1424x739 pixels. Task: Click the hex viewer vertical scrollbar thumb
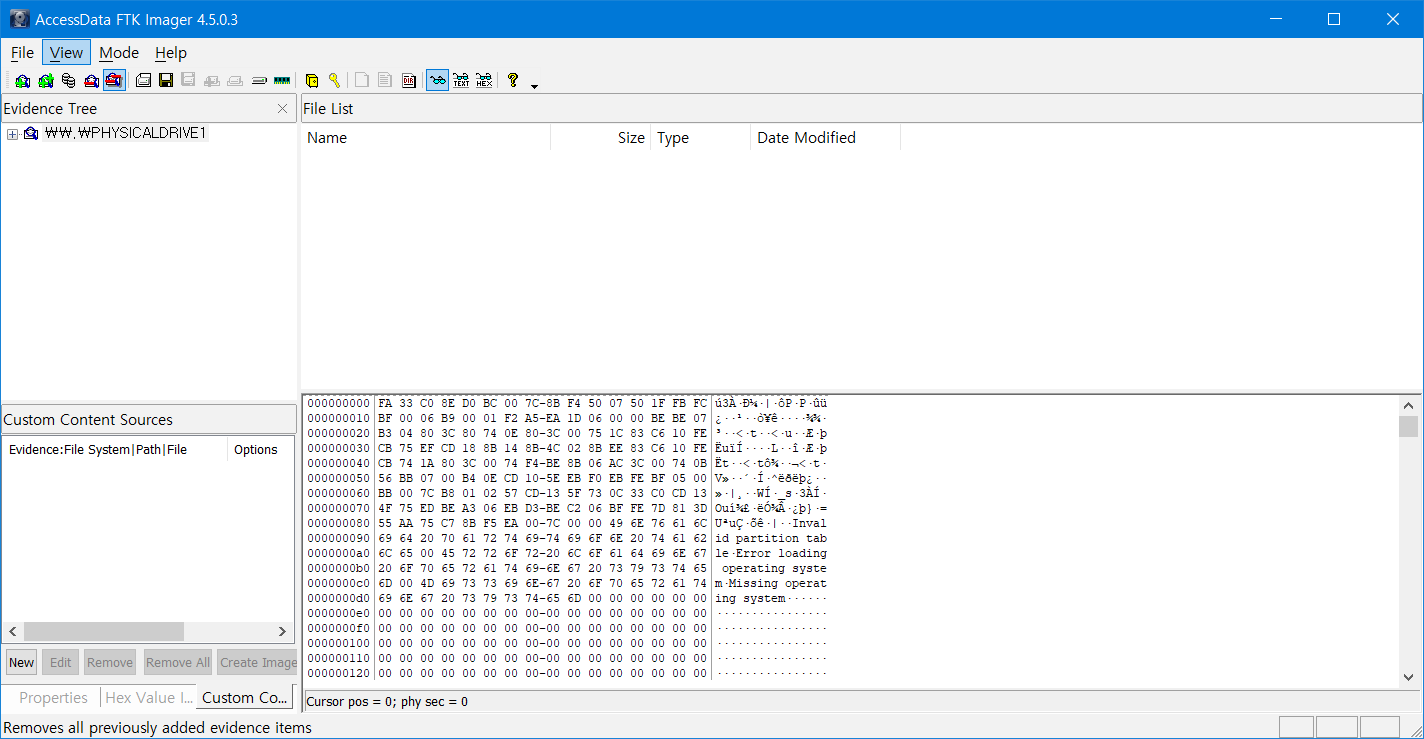(1409, 427)
